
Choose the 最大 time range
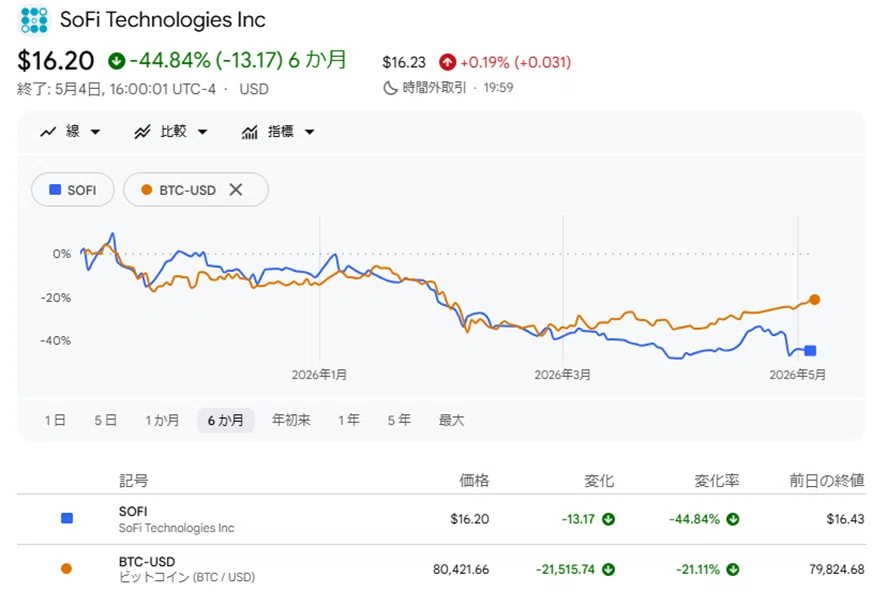[451, 420]
